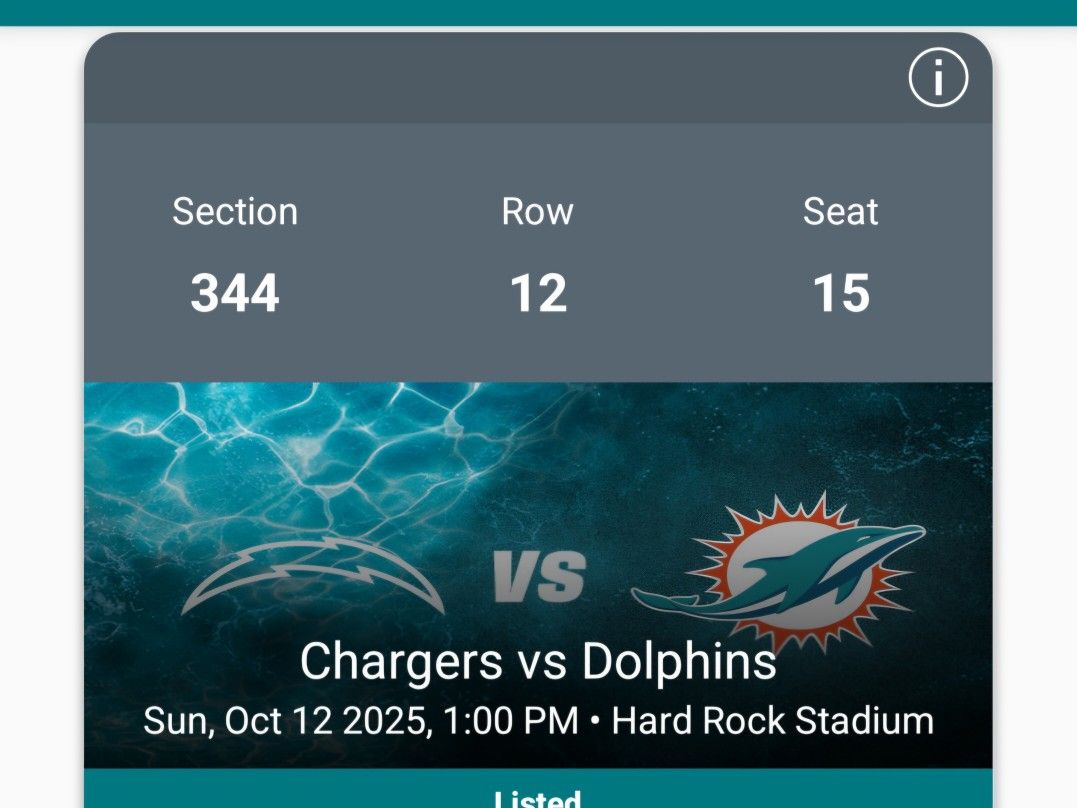Click the Miami Dolphins team logo

[x=780, y=572]
